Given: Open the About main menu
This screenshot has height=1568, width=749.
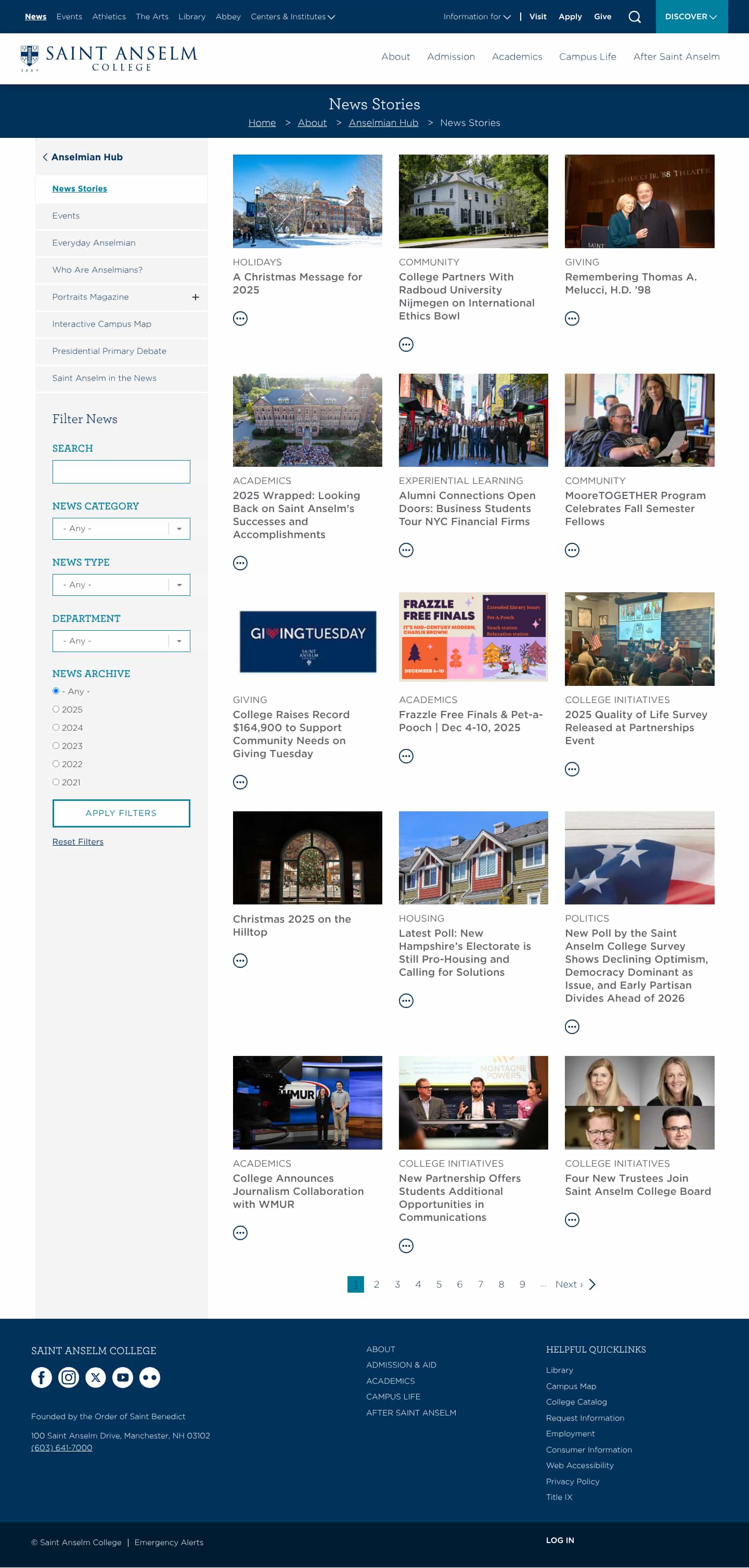Looking at the screenshot, I should pyautogui.click(x=395, y=57).
